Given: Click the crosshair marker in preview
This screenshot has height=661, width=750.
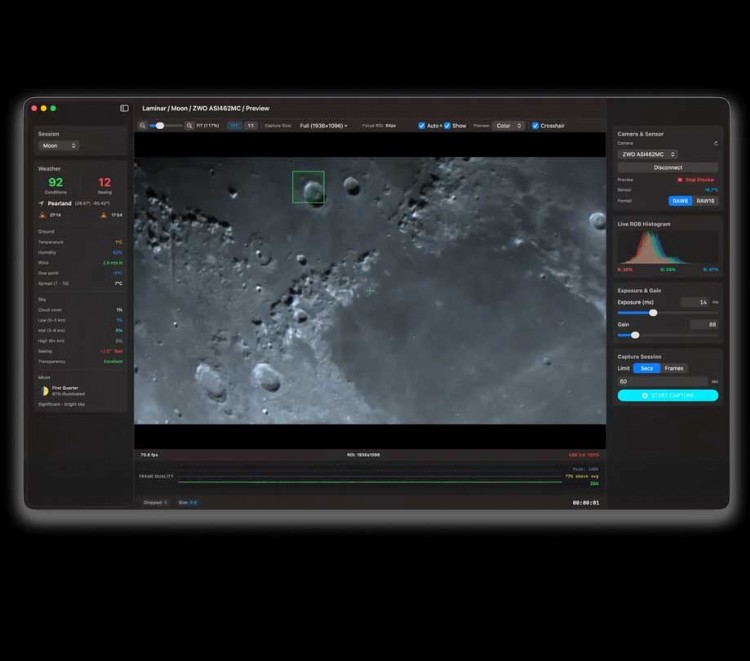Looking at the screenshot, I should pos(370,290).
